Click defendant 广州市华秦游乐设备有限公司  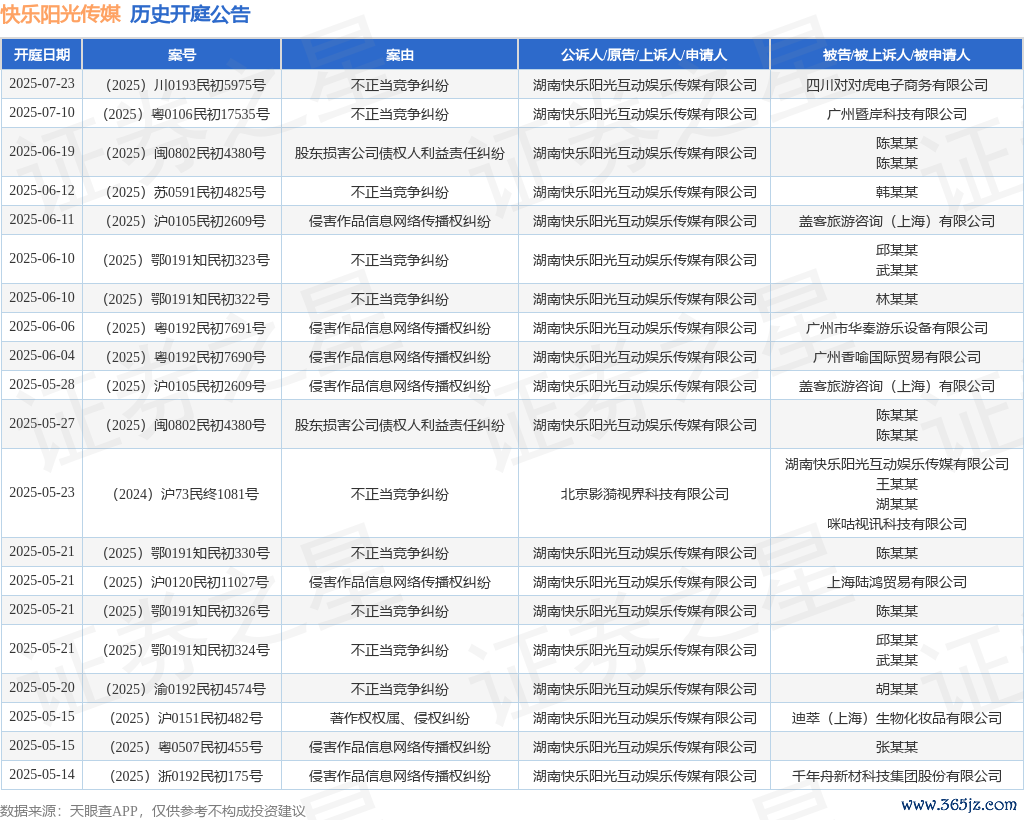point(897,328)
